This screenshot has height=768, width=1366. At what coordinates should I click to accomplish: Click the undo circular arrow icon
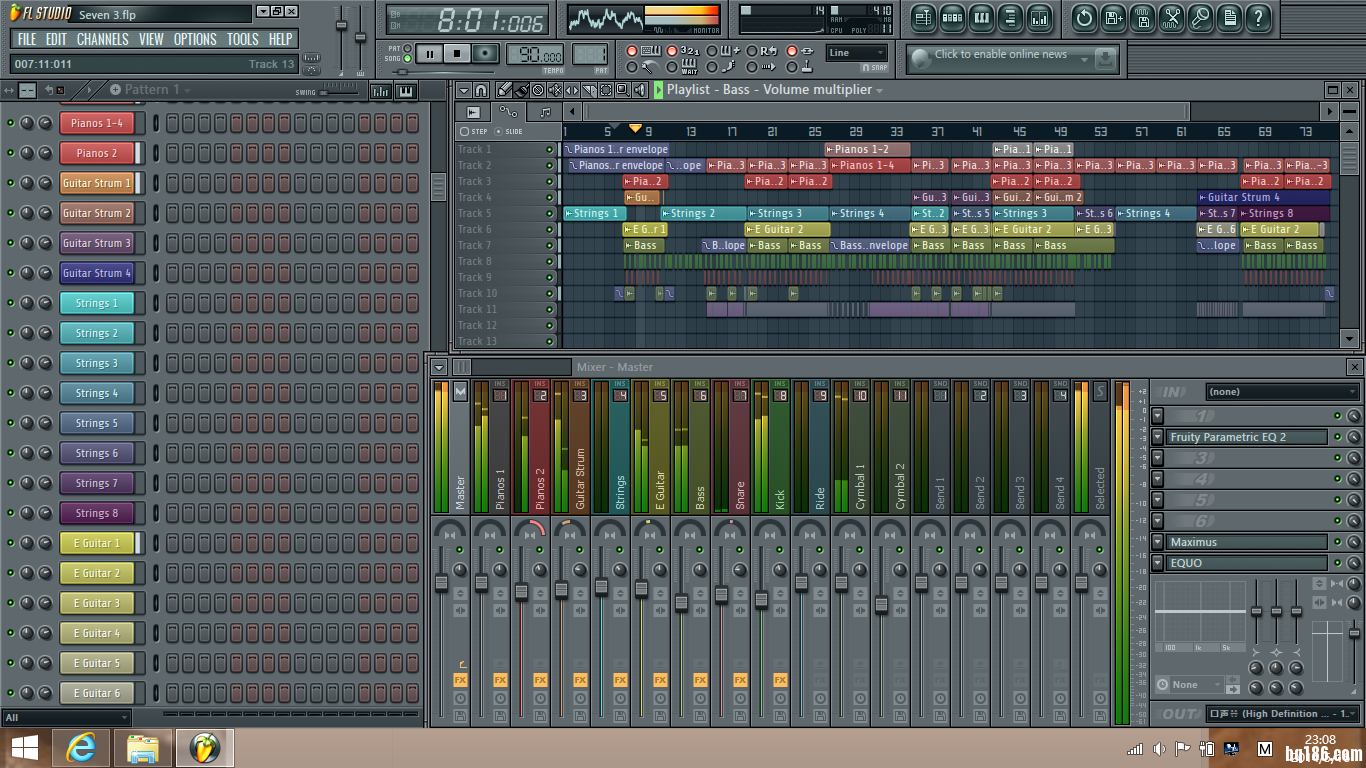pos(1084,17)
